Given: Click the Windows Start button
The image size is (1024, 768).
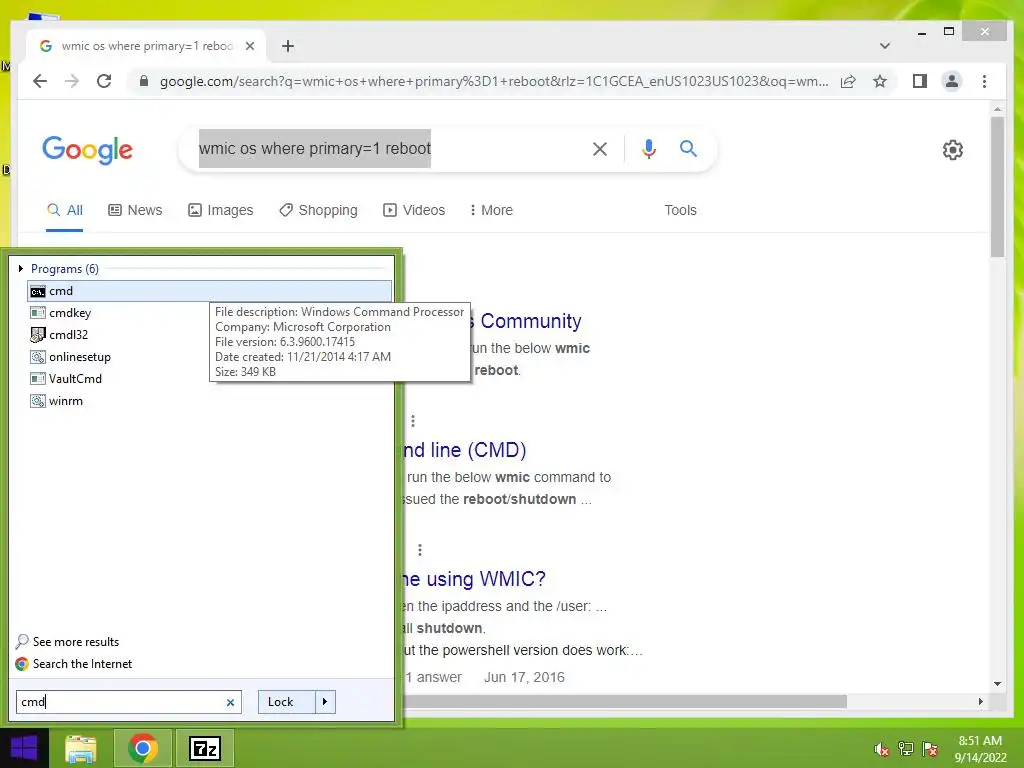Looking at the screenshot, I should click(24, 748).
